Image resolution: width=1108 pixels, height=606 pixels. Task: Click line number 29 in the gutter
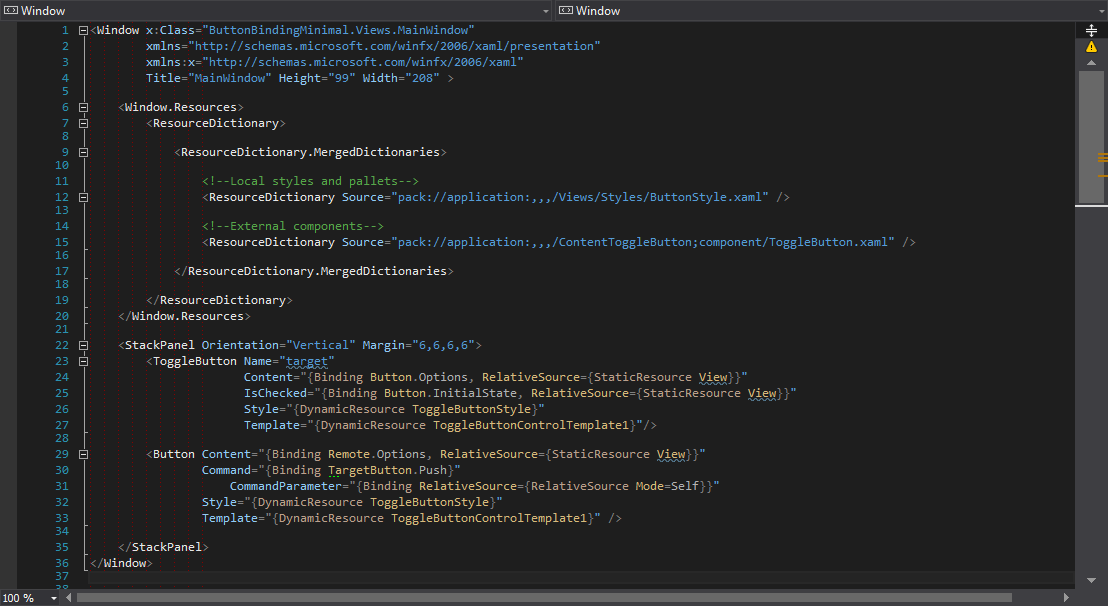[x=61, y=453]
